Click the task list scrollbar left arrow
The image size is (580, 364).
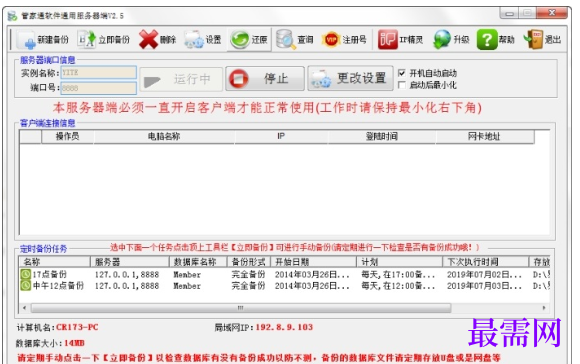[24, 308]
